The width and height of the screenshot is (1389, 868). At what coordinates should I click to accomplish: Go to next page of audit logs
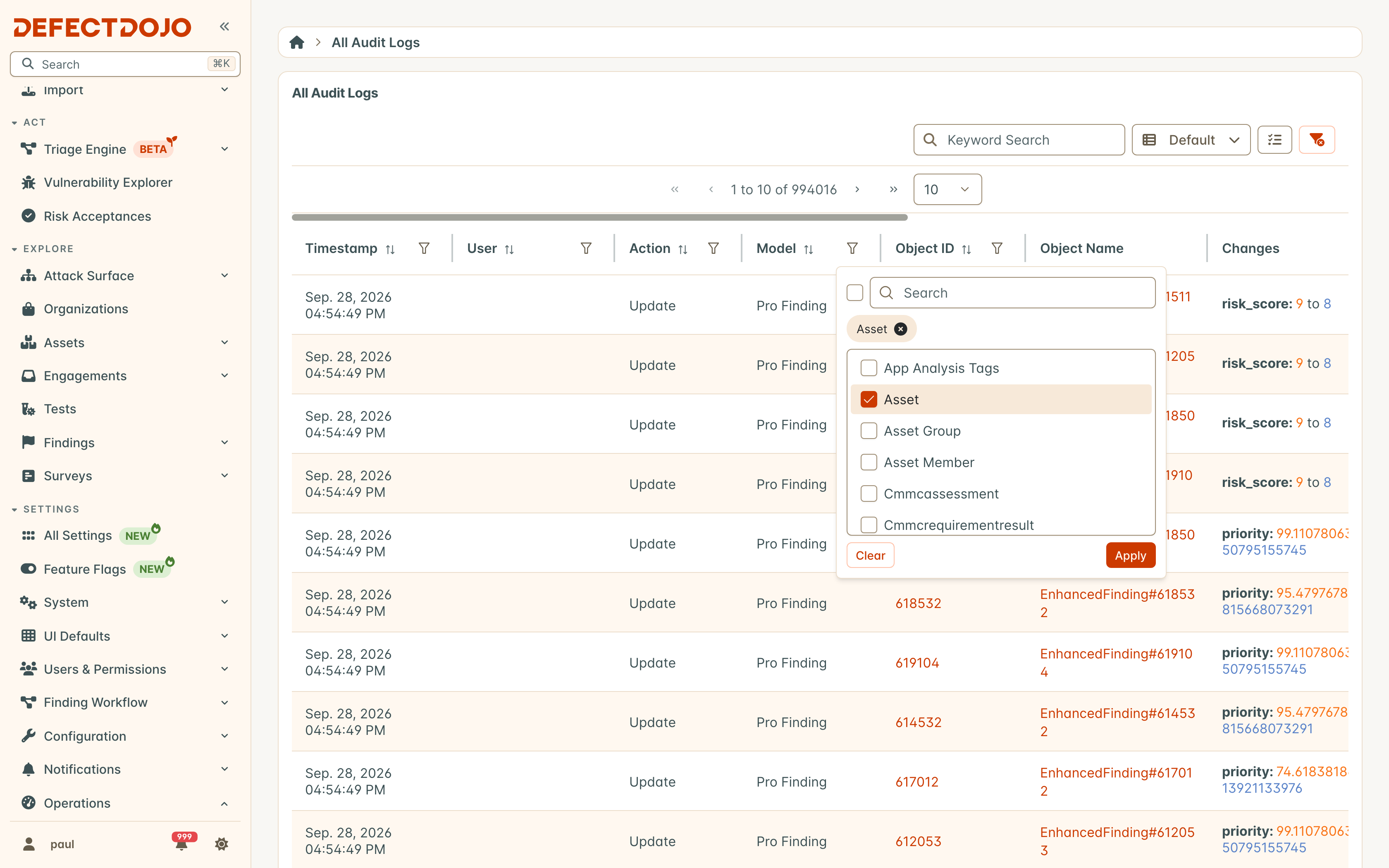[857, 189]
